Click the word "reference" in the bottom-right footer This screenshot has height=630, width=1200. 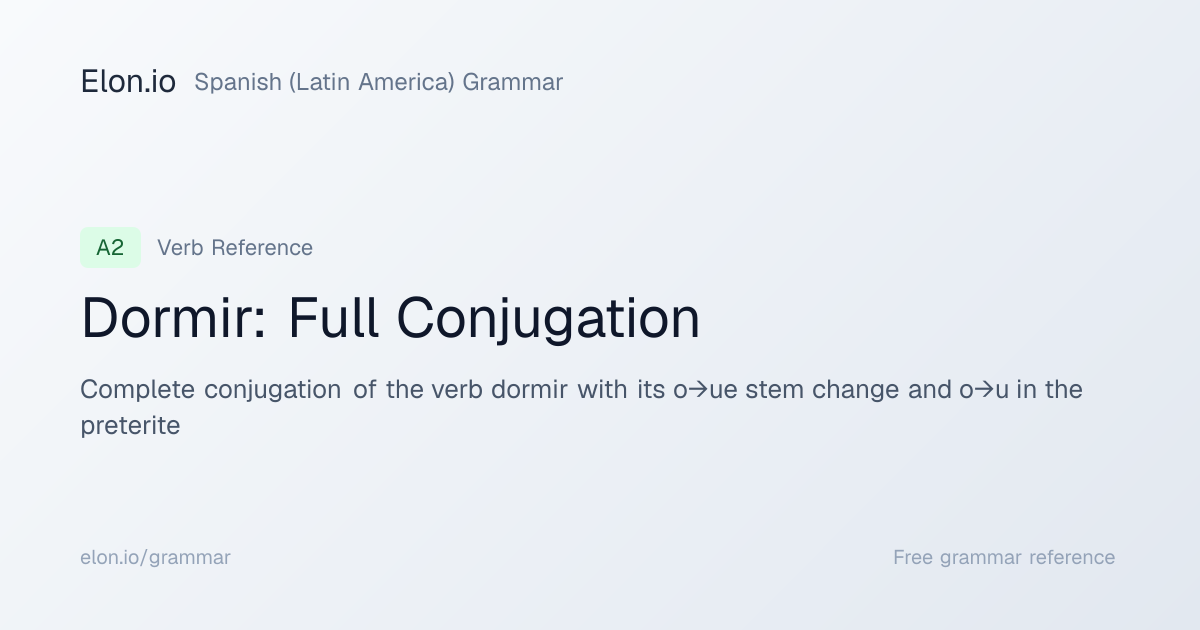coord(1073,558)
